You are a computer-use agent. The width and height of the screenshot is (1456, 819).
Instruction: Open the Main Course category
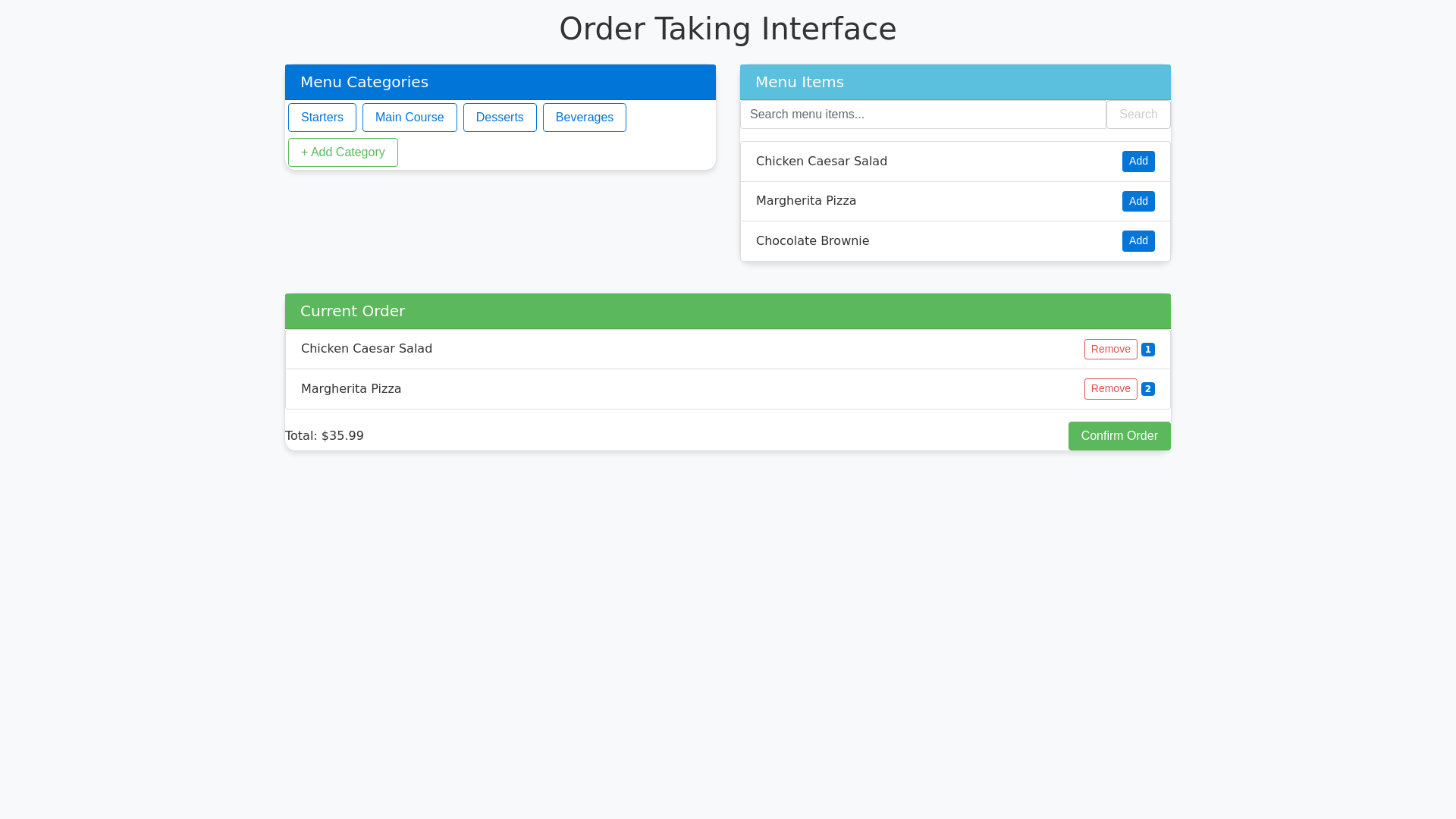pyautogui.click(x=409, y=118)
